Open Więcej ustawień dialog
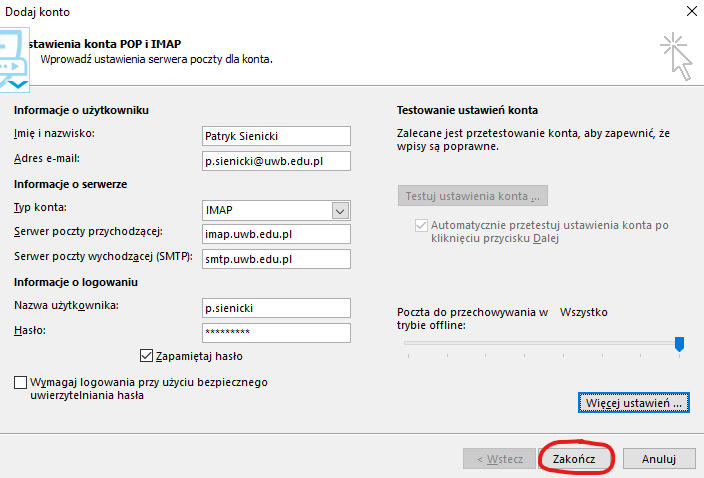This screenshot has height=478, width=704. (634, 403)
